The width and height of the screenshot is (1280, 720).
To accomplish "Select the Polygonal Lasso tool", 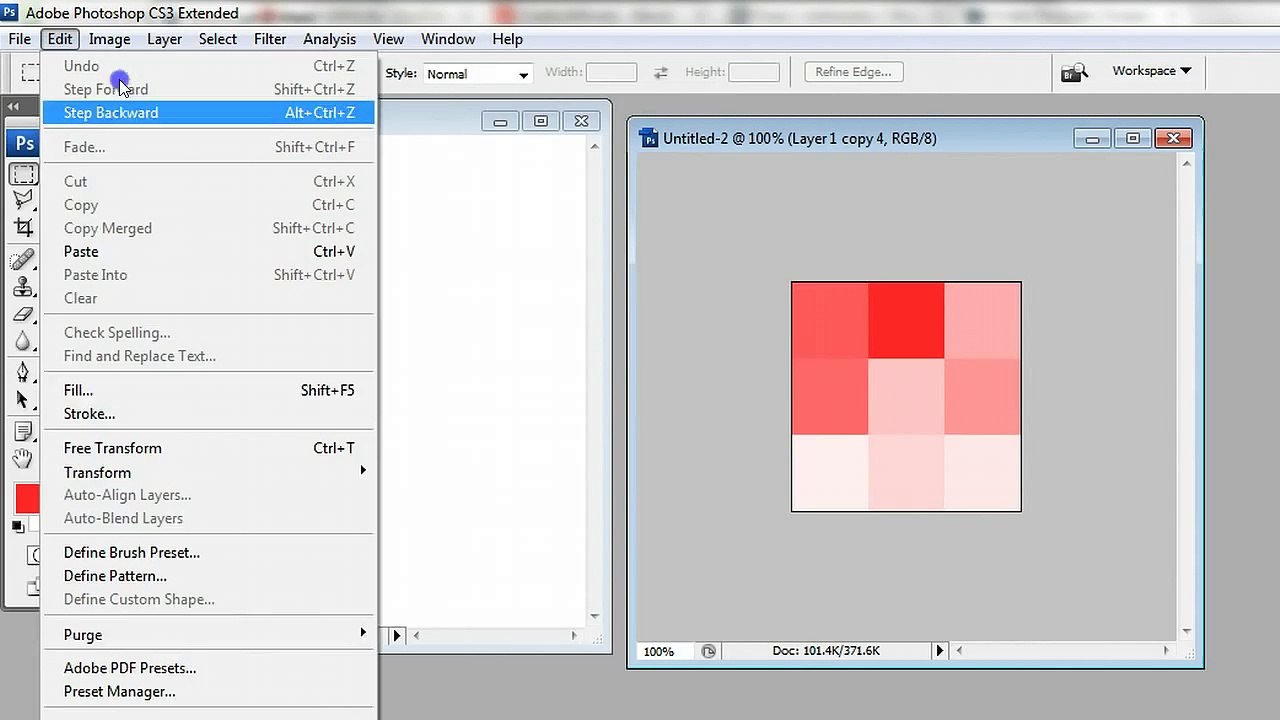I will pyautogui.click(x=23, y=200).
